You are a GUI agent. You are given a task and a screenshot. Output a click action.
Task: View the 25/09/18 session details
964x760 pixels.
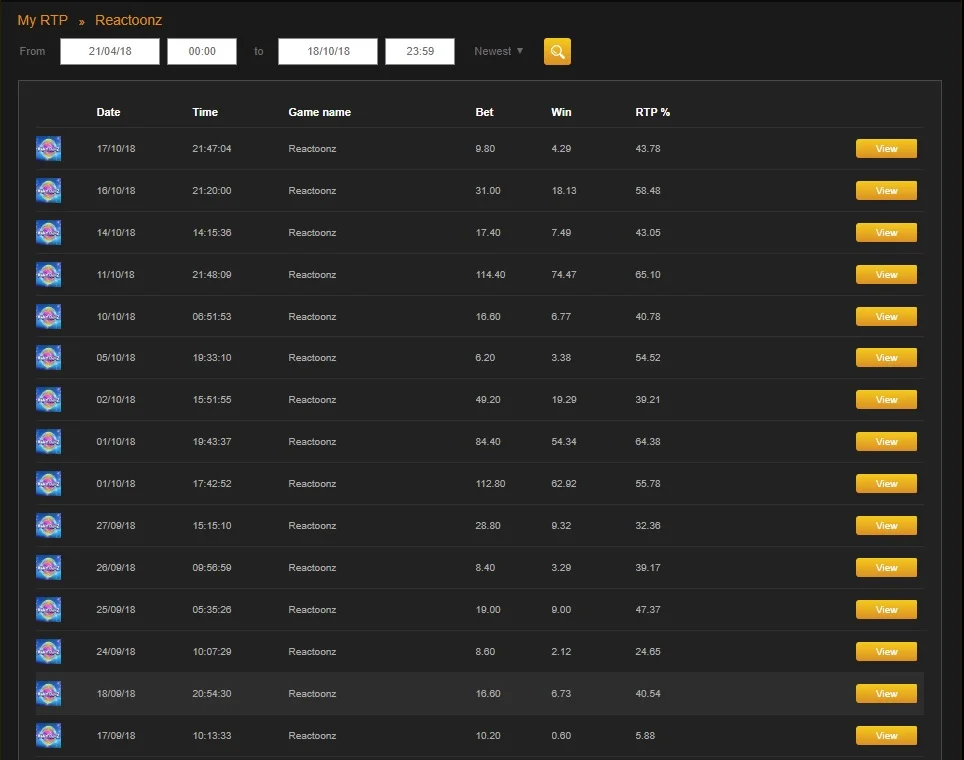point(886,609)
